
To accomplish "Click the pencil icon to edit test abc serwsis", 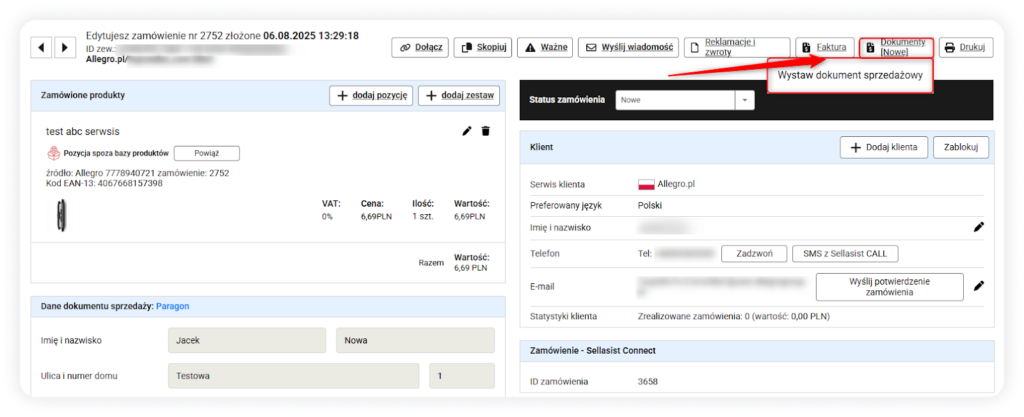I will (466, 131).
